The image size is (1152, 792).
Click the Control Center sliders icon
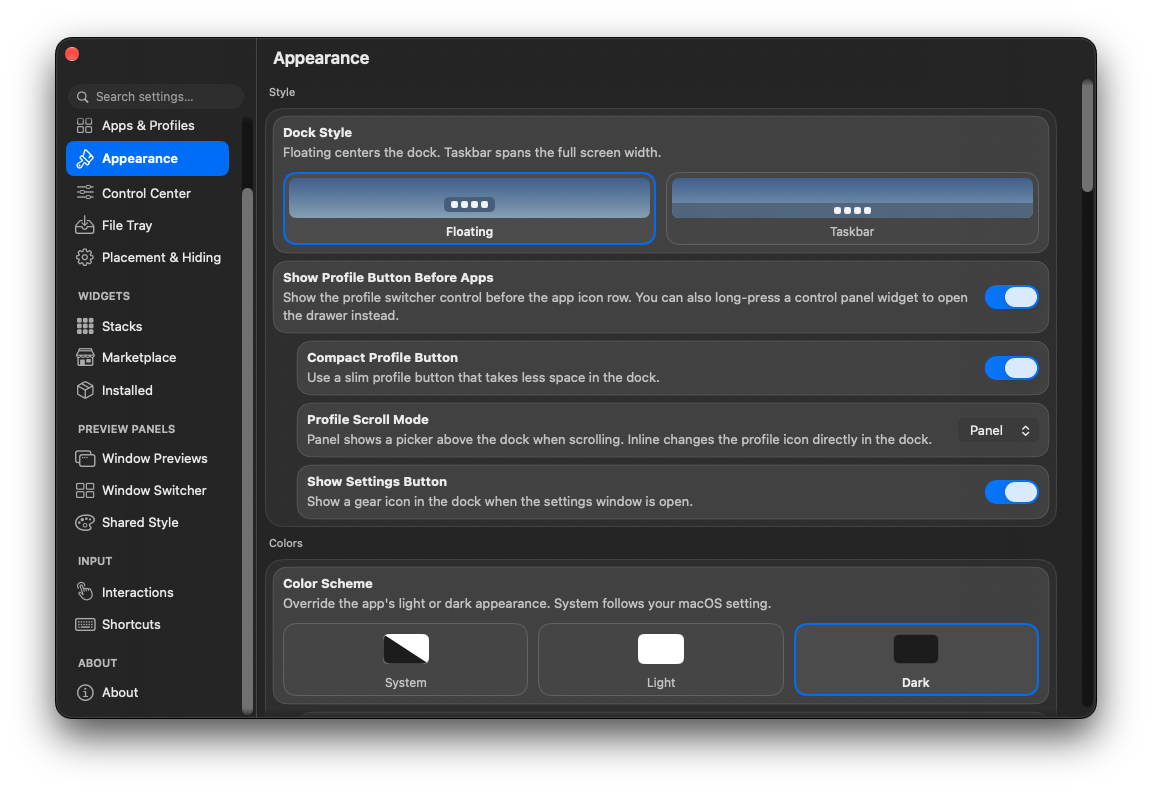[x=84, y=193]
